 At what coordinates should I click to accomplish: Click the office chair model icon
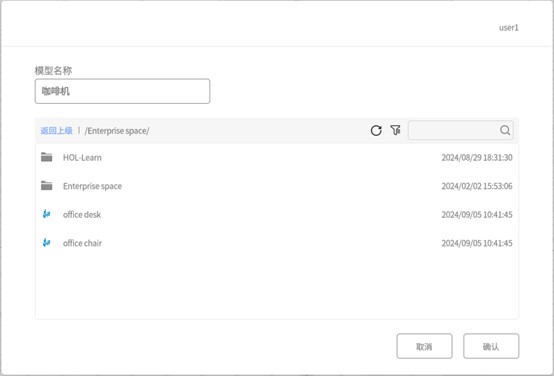(x=47, y=243)
